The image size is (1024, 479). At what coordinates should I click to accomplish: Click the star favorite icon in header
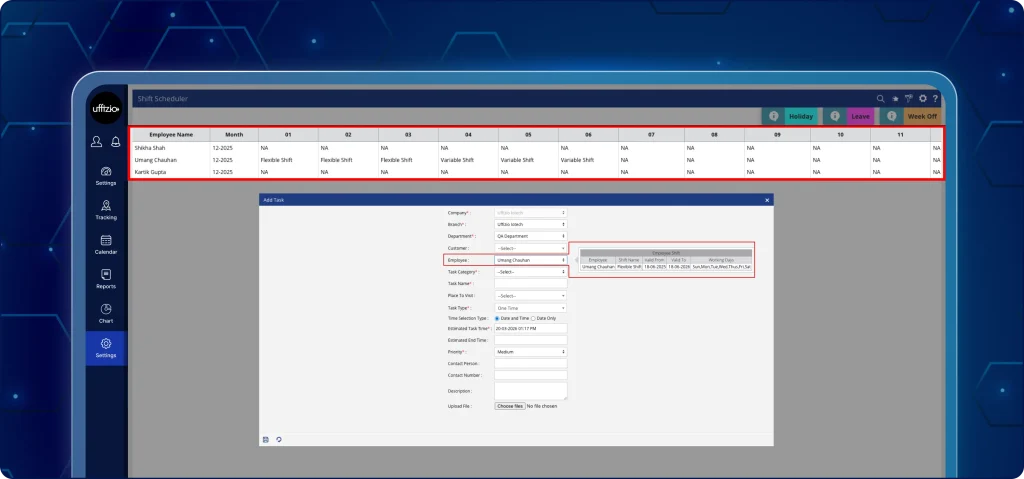tap(895, 99)
